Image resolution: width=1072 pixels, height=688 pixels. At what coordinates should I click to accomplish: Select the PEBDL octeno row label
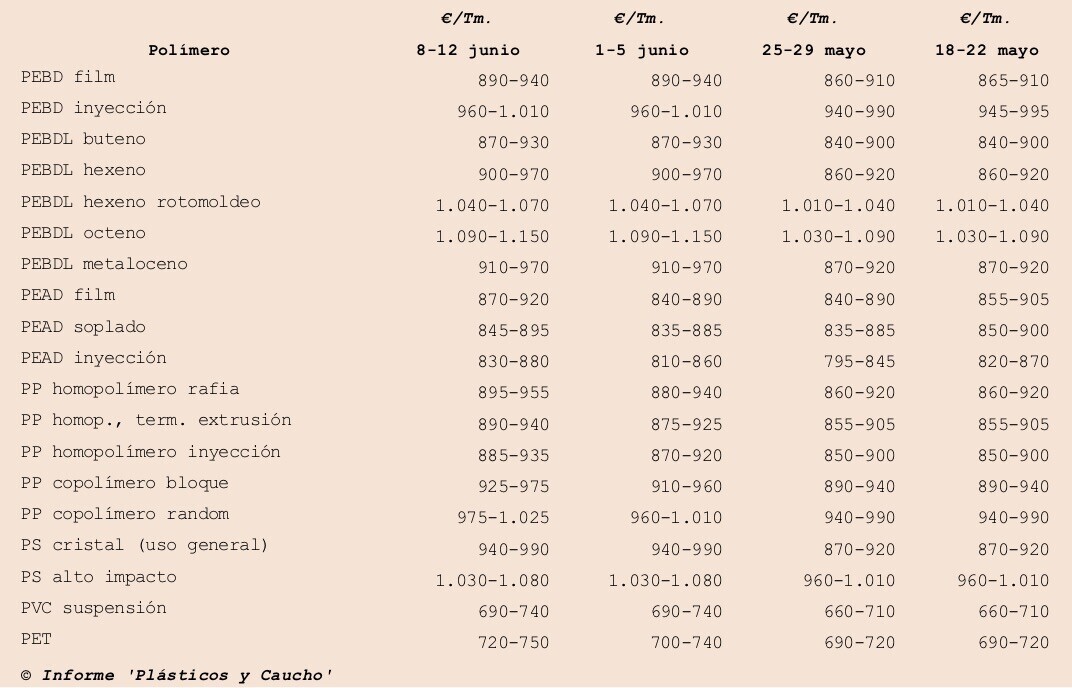click(x=83, y=233)
